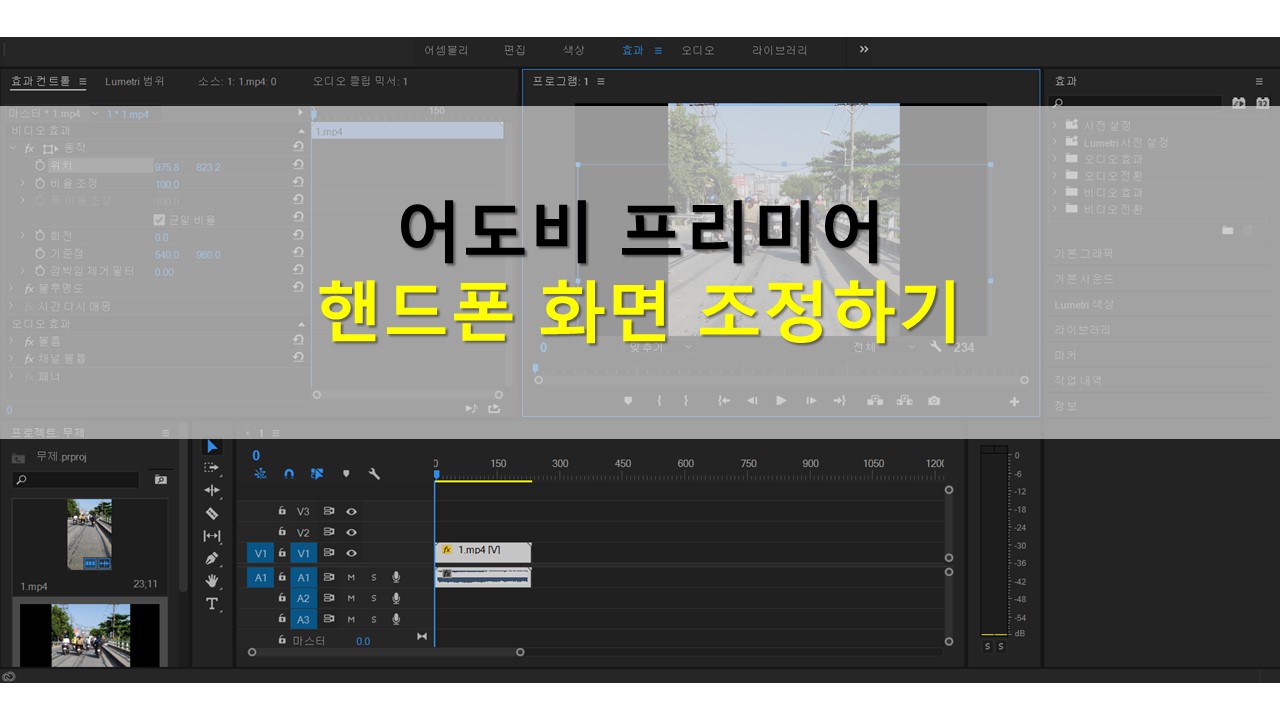Viewport: 1280px width, 720px height.
Task: Toggle snapping magnet in timeline
Action: point(289,474)
